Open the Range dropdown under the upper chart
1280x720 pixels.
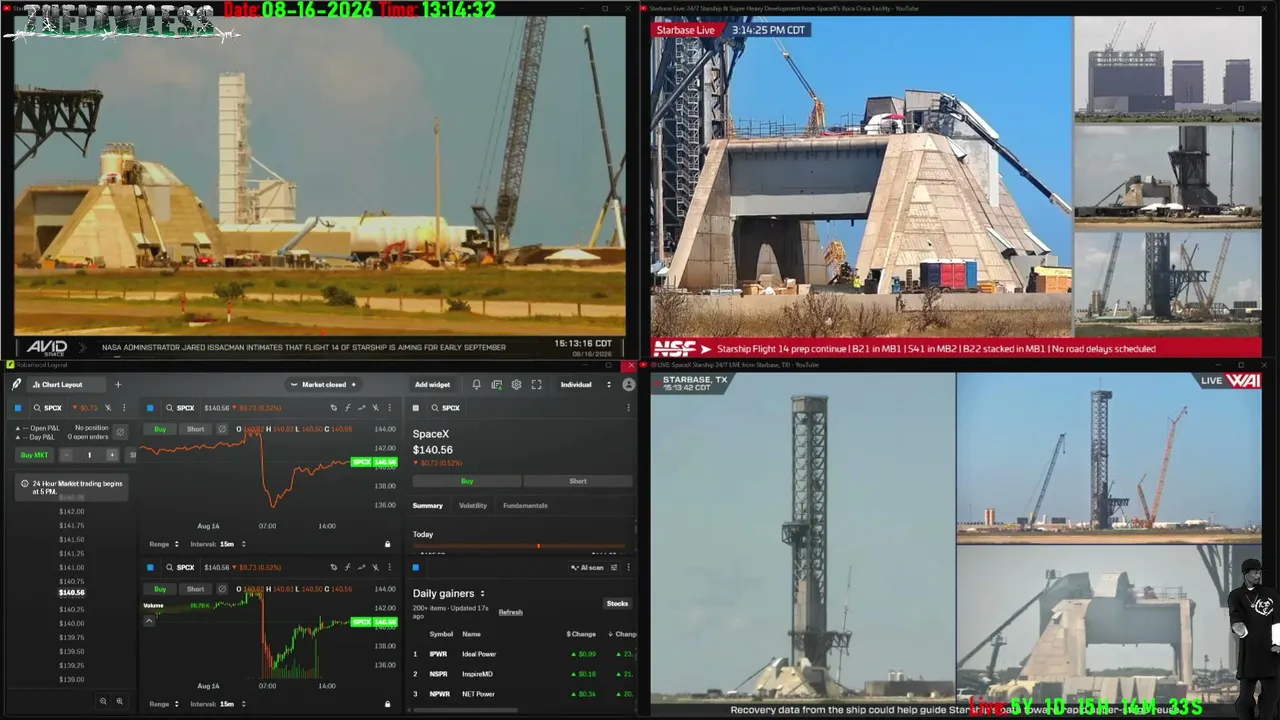(x=164, y=544)
